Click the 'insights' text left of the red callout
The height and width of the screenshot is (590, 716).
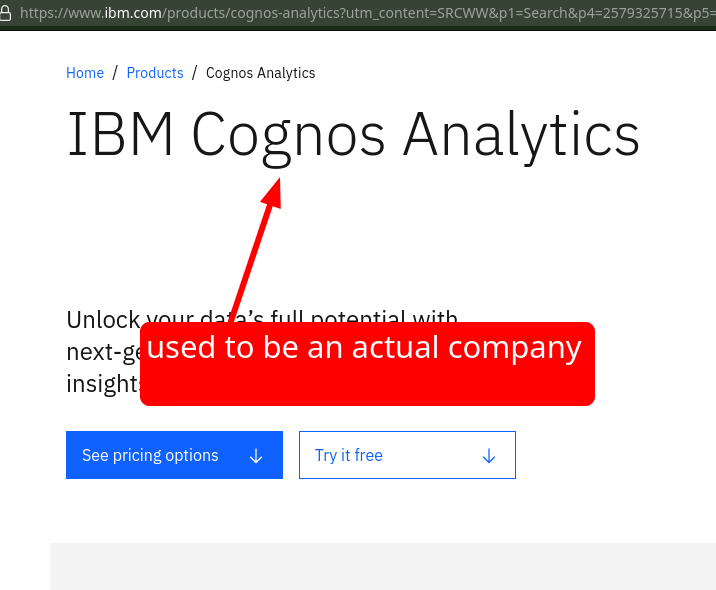101,384
